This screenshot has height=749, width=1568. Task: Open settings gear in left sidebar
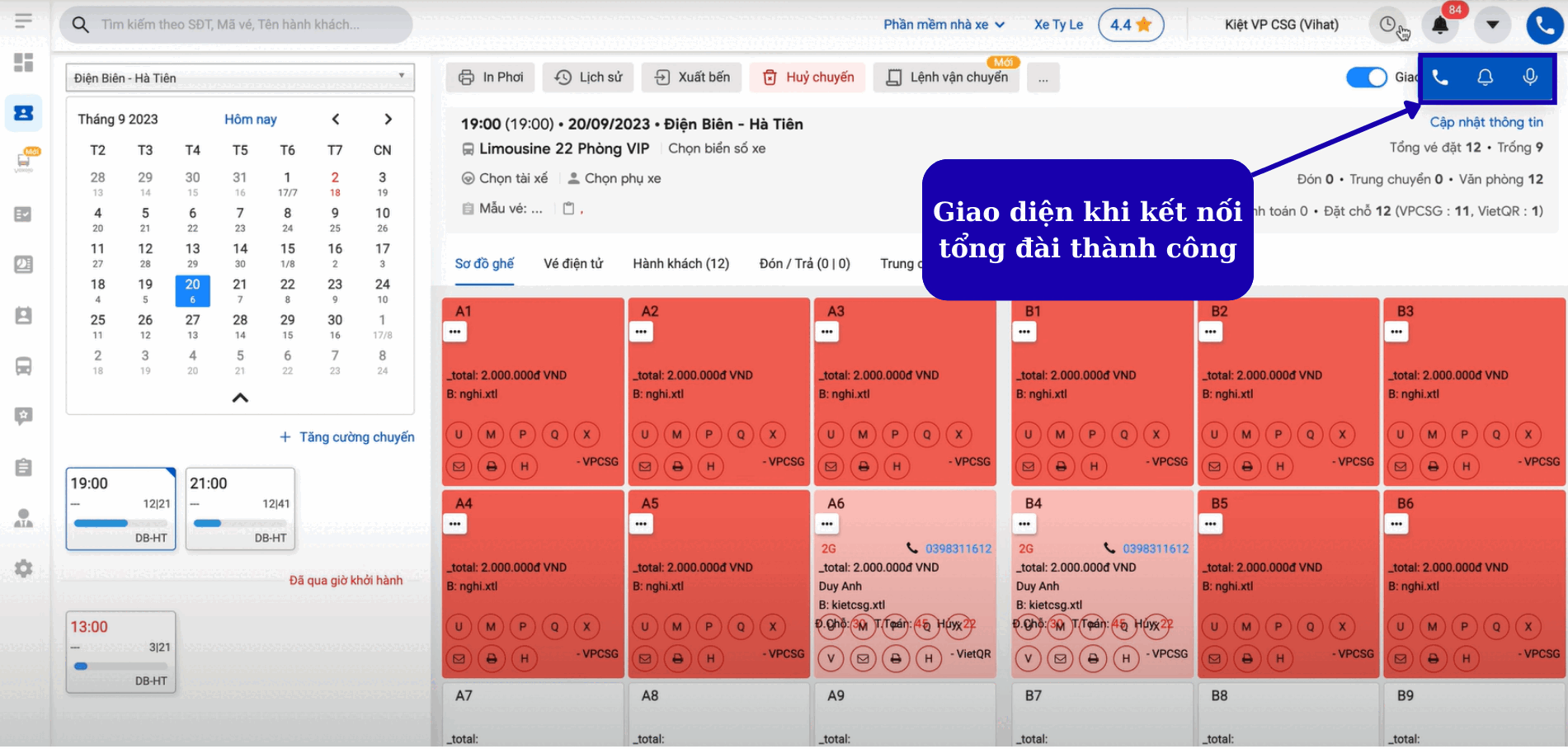click(24, 568)
